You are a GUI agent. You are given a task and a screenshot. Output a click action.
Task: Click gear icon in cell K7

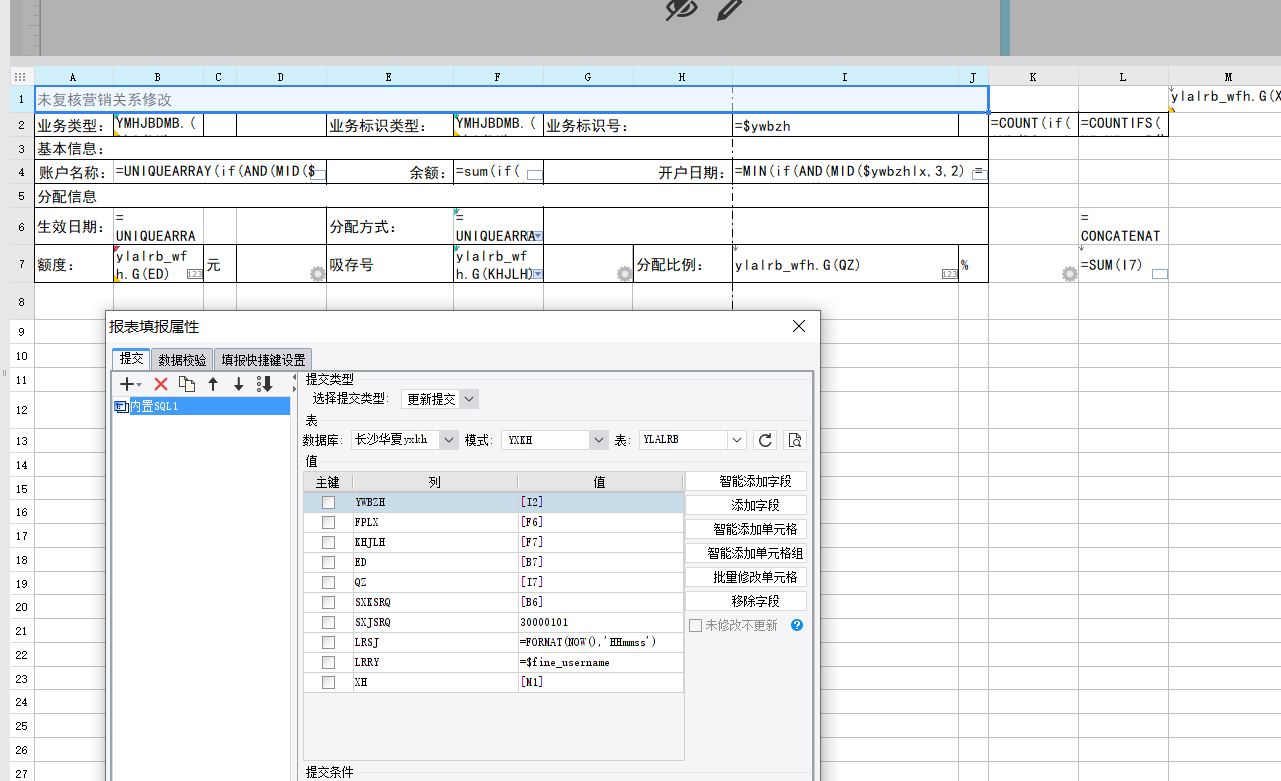pos(1070,274)
